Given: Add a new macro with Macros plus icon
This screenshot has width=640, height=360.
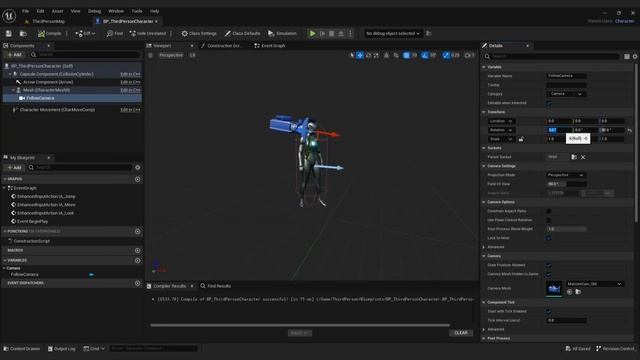Looking at the screenshot, I should (x=138, y=250).
